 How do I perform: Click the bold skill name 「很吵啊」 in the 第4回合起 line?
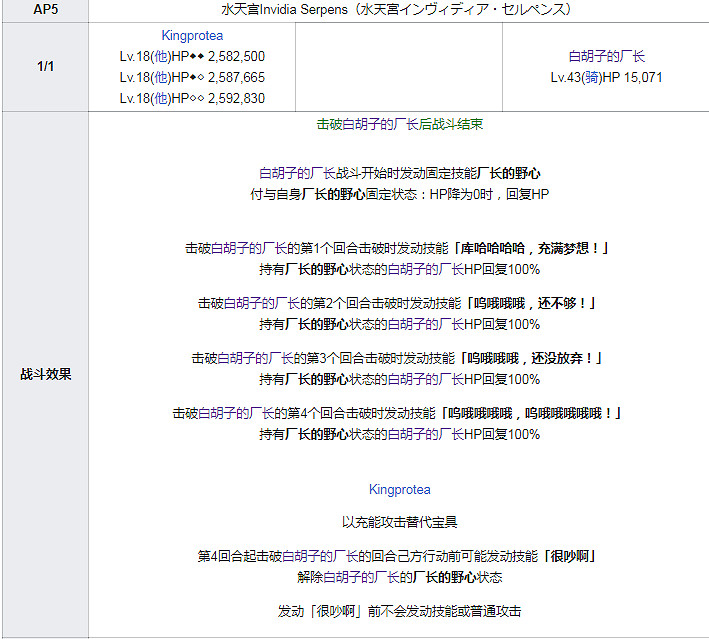(x=570, y=556)
